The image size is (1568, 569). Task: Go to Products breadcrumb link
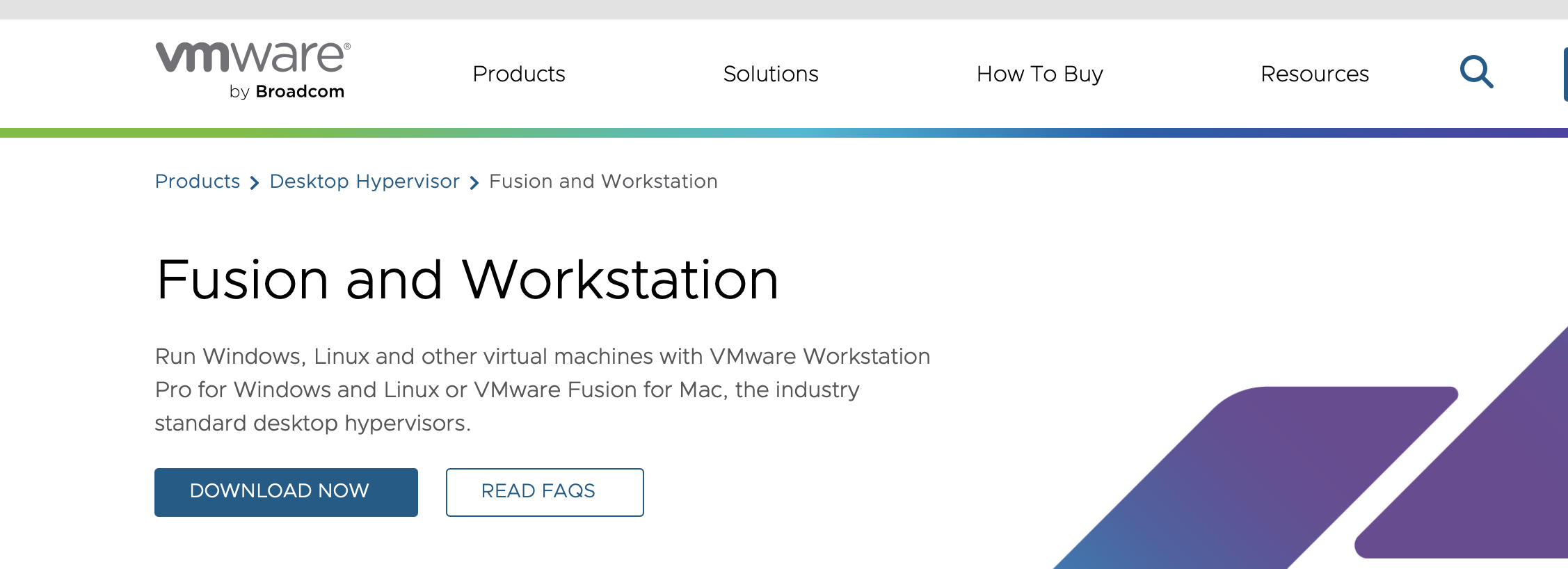click(198, 182)
